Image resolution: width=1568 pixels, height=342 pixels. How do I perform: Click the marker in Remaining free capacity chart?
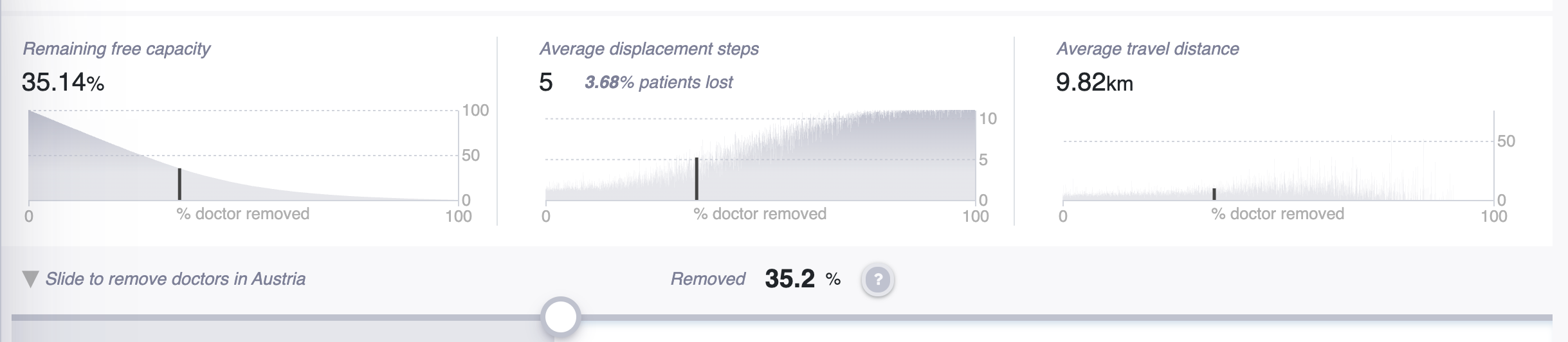coord(179,184)
